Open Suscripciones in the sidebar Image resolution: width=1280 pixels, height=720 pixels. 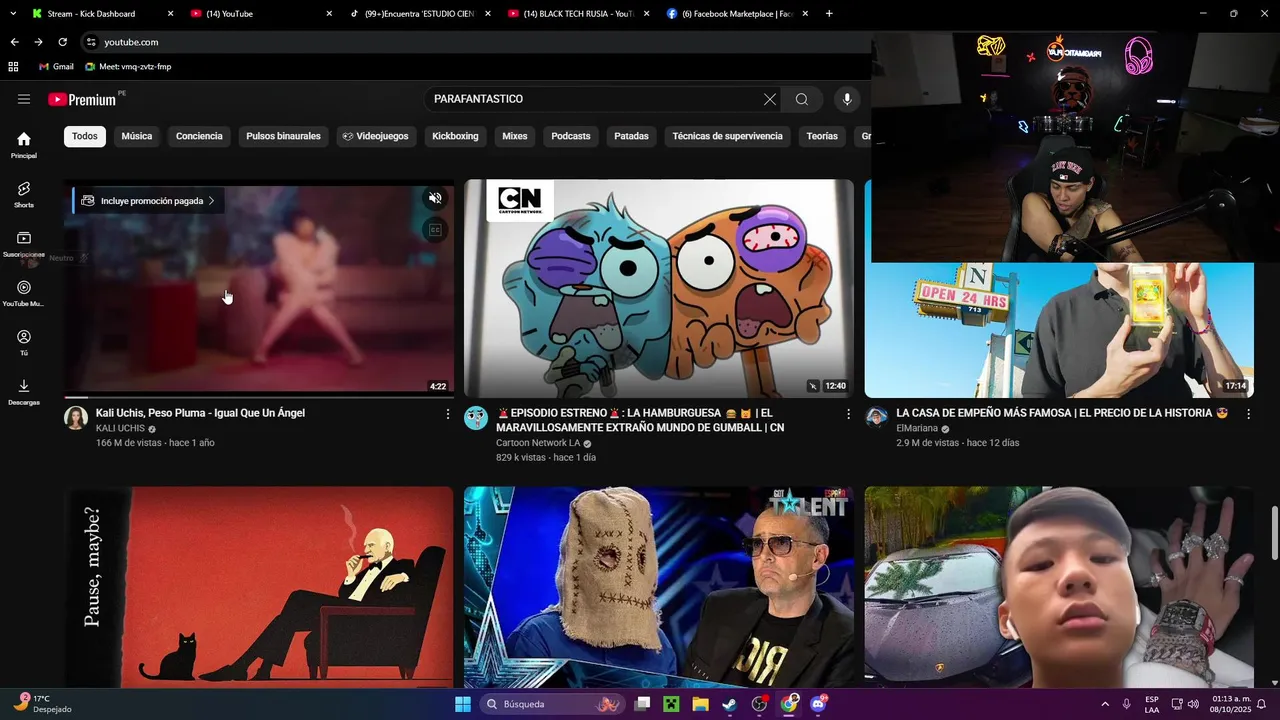(x=24, y=244)
